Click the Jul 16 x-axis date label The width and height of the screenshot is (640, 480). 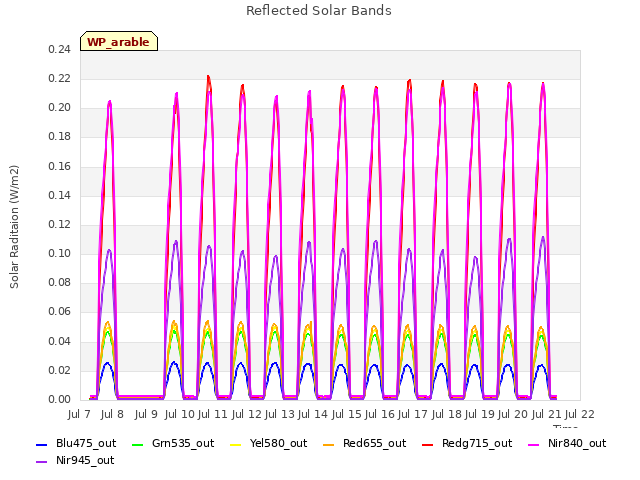(x=380, y=414)
